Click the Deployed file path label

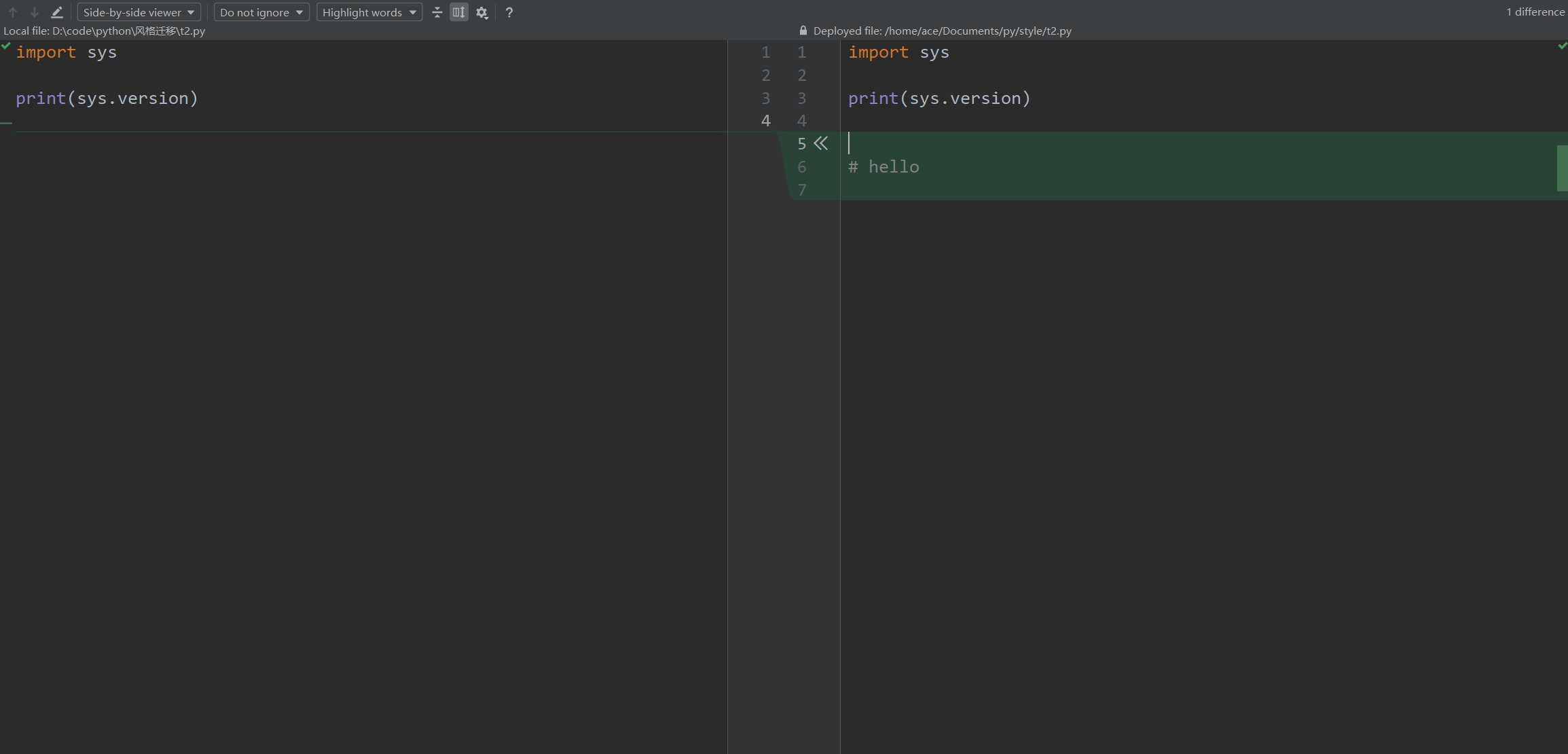point(942,31)
